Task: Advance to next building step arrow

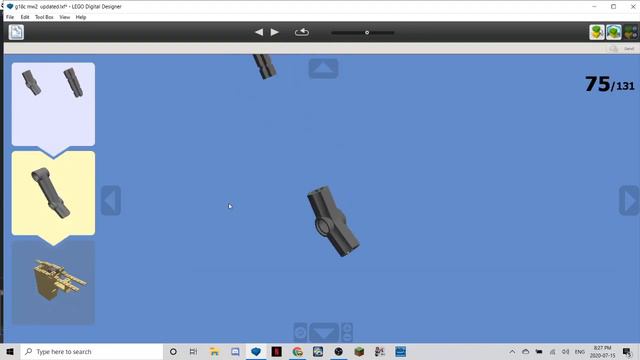Action: (x=275, y=32)
